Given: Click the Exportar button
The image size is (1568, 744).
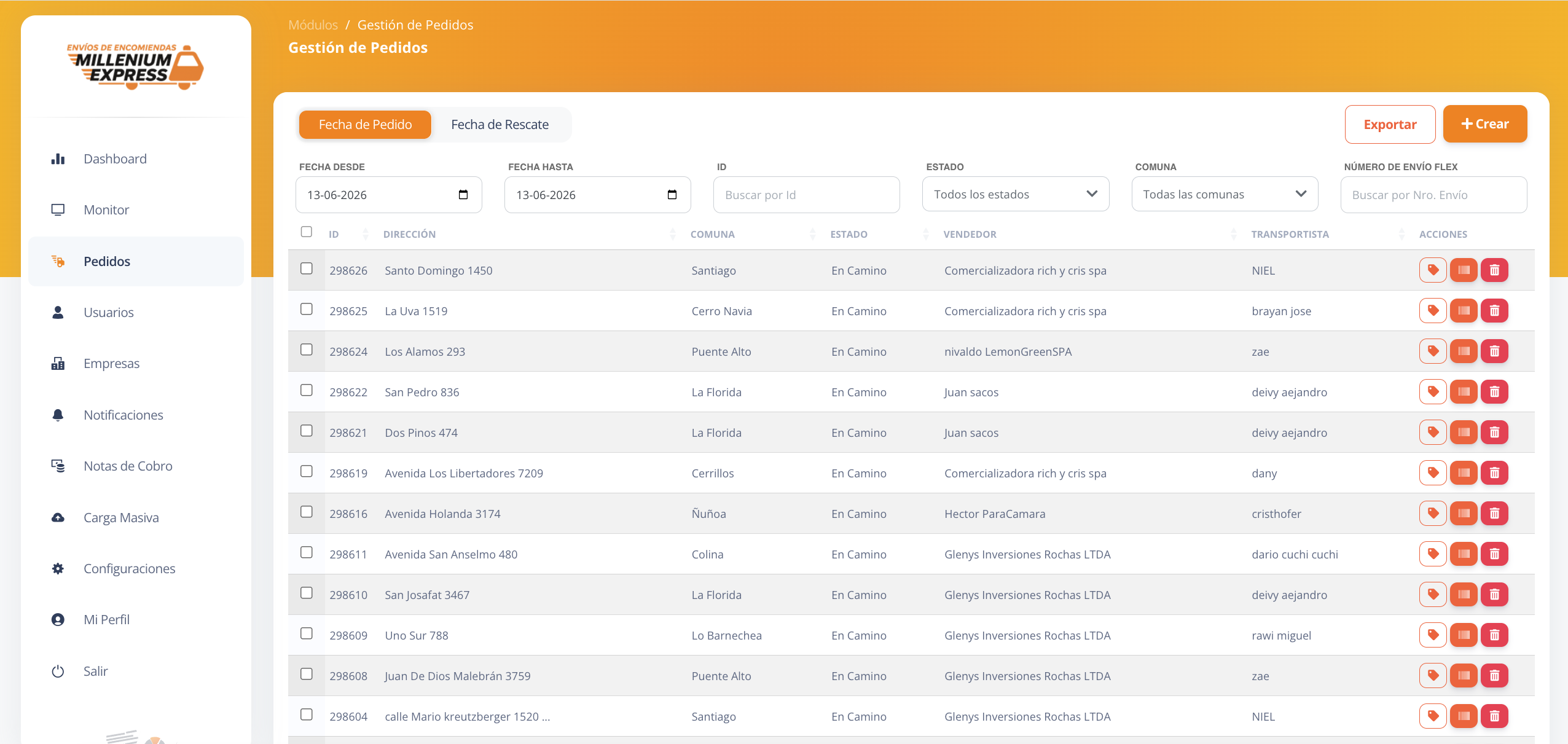Looking at the screenshot, I should [1390, 124].
